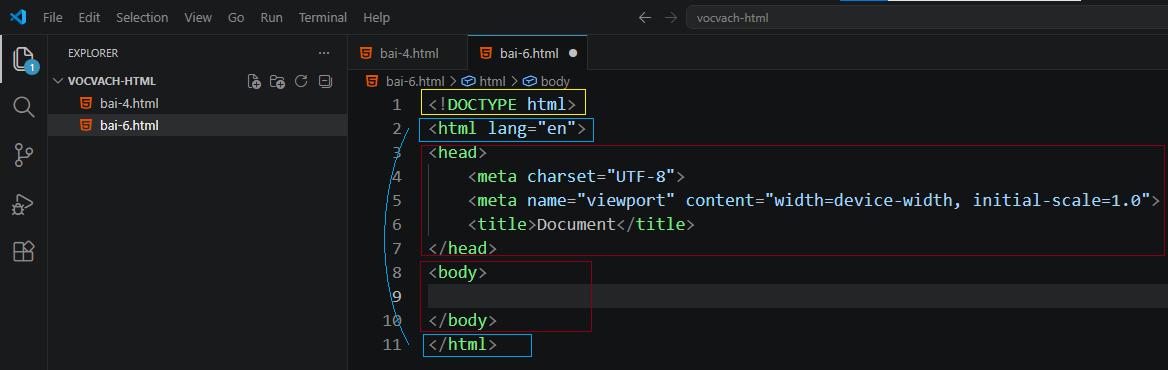Open the View menu
The image size is (1168, 370).
pyautogui.click(x=198, y=17)
